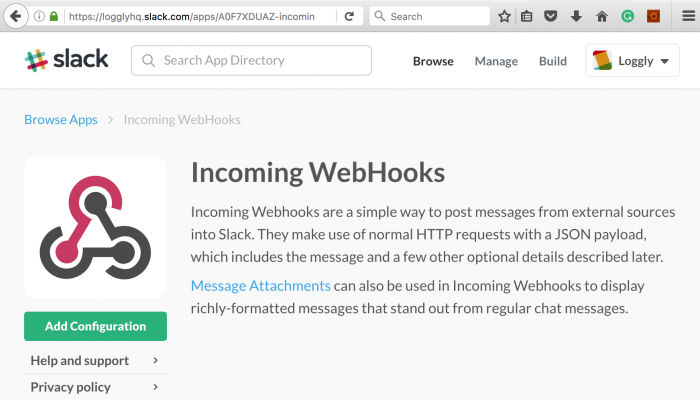Viewport: 700px width, 400px height.
Task: Focus the Search App Directory field
Action: (260, 60)
